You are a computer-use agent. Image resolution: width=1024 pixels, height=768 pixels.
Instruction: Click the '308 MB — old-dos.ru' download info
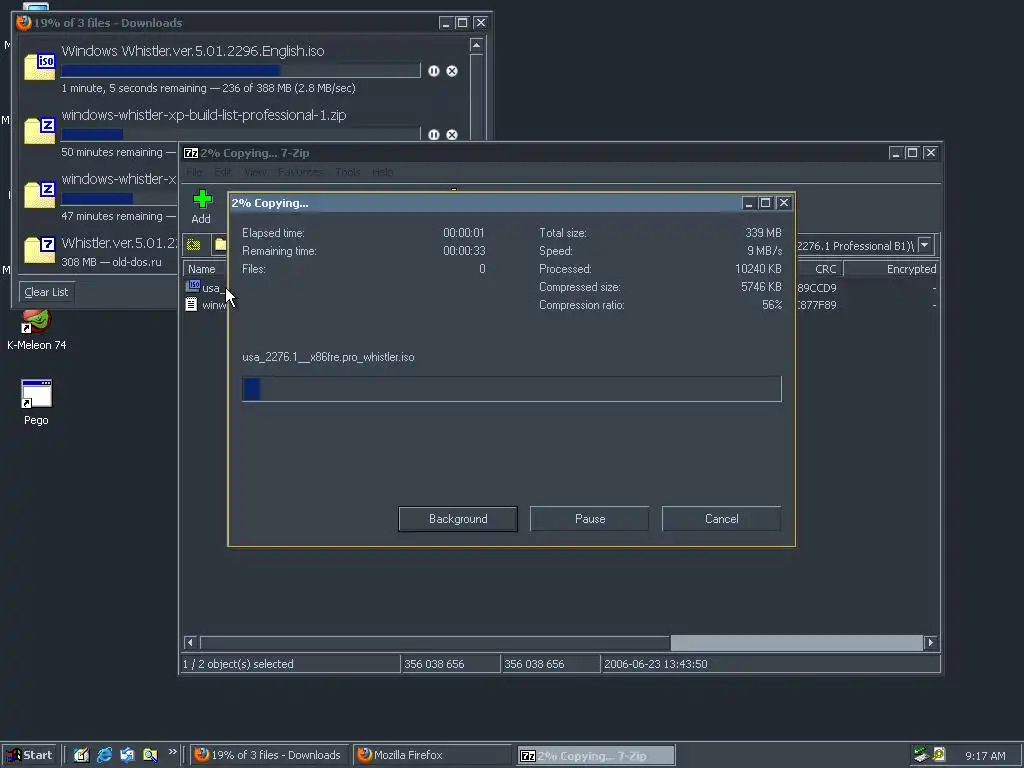click(111, 262)
